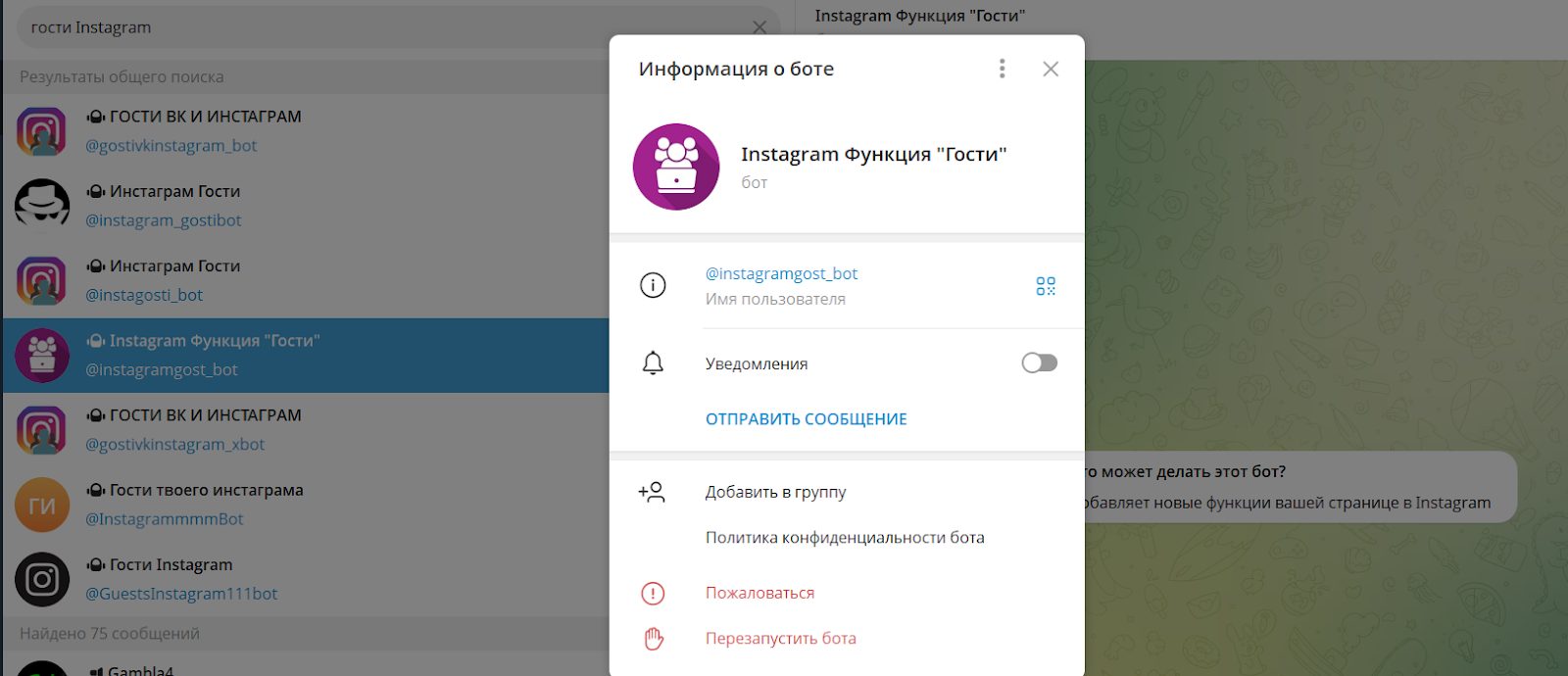This screenshot has width=1568, height=676.
Task: Open QR code for @instagramgost_bot
Action: coord(1046,286)
